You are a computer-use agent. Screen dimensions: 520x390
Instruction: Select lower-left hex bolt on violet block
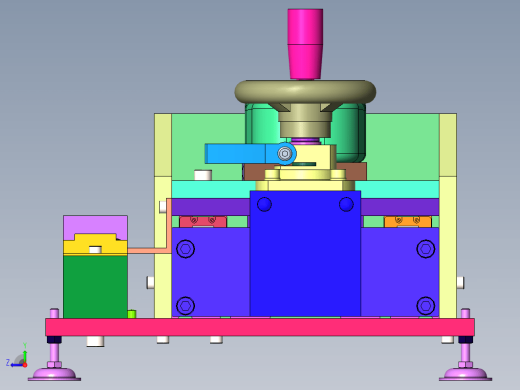click(x=185, y=305)
